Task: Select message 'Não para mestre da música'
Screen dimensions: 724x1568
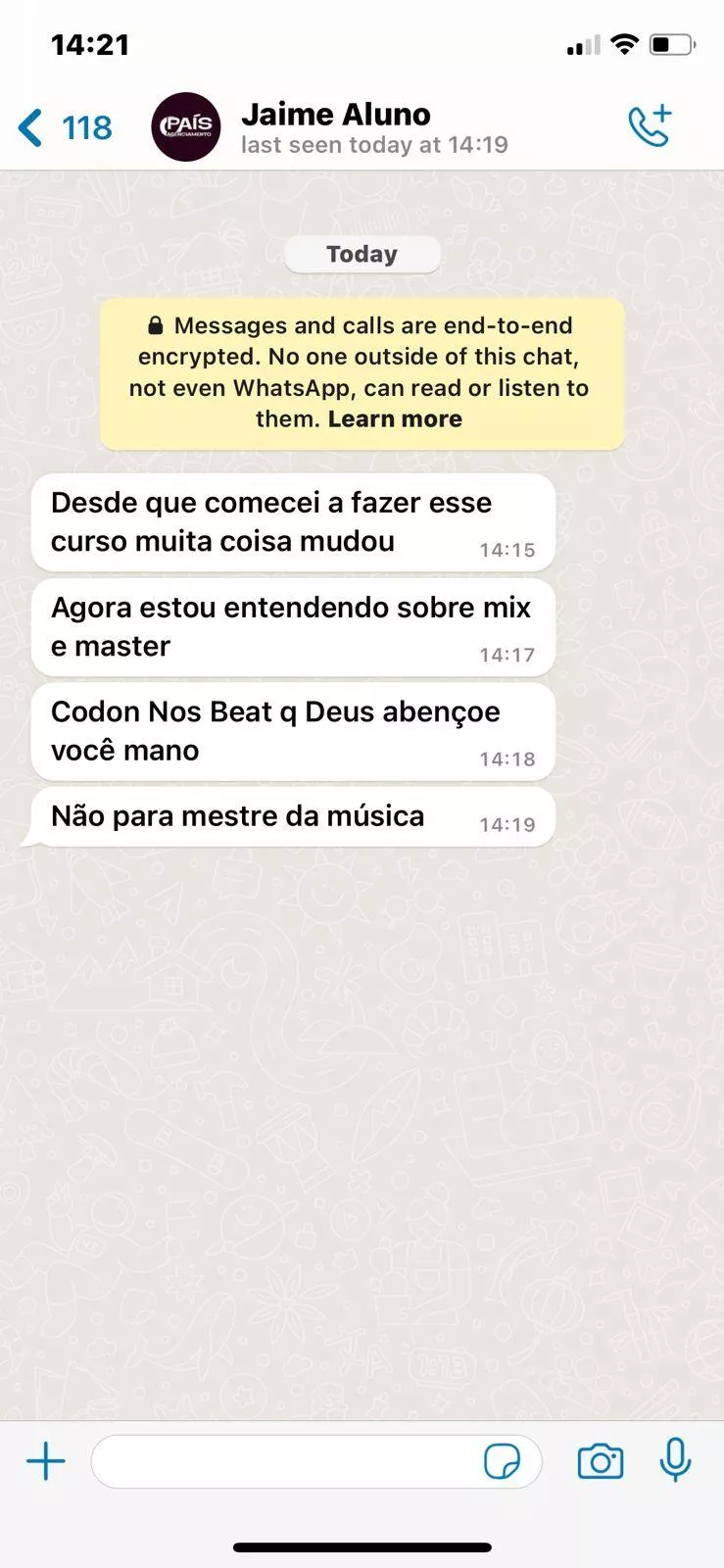Action: (x=293, y=816)
